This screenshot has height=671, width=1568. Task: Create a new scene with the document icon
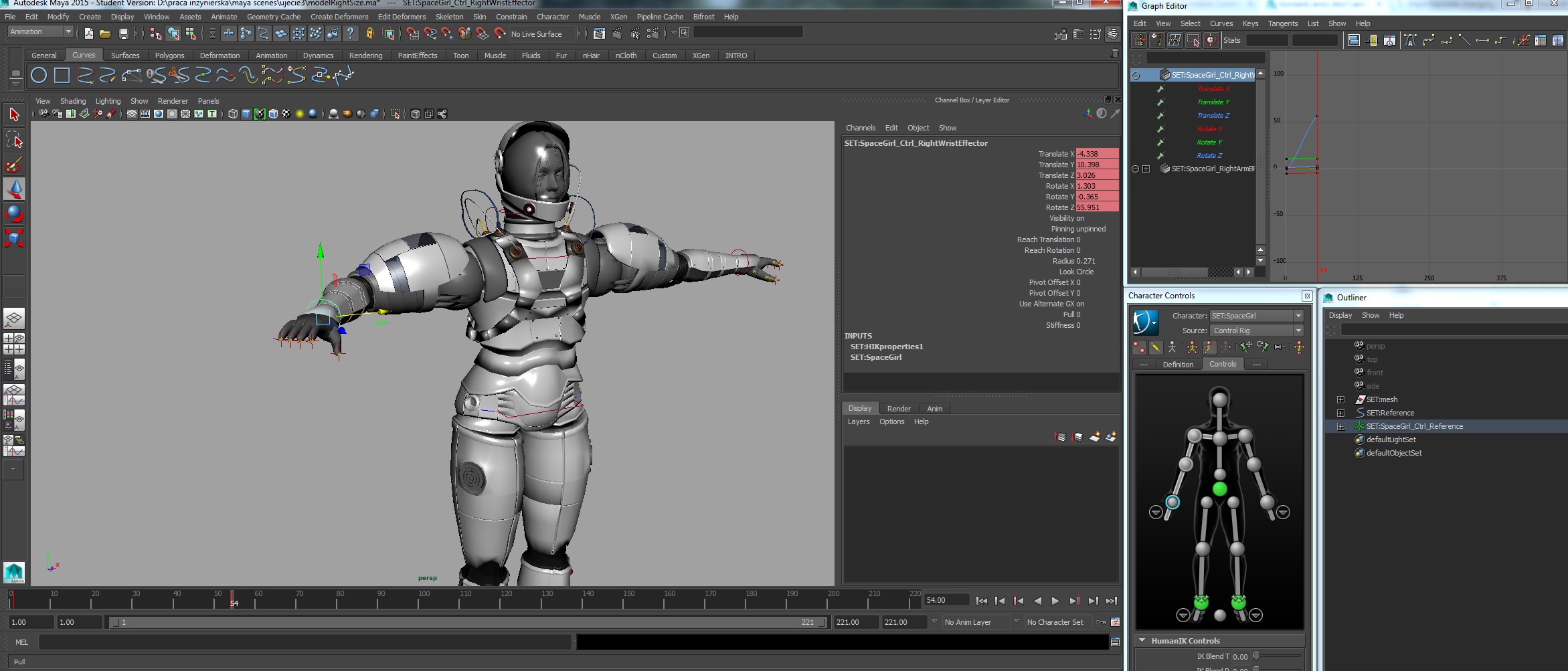pyautogui.click(x=88, y=33)
